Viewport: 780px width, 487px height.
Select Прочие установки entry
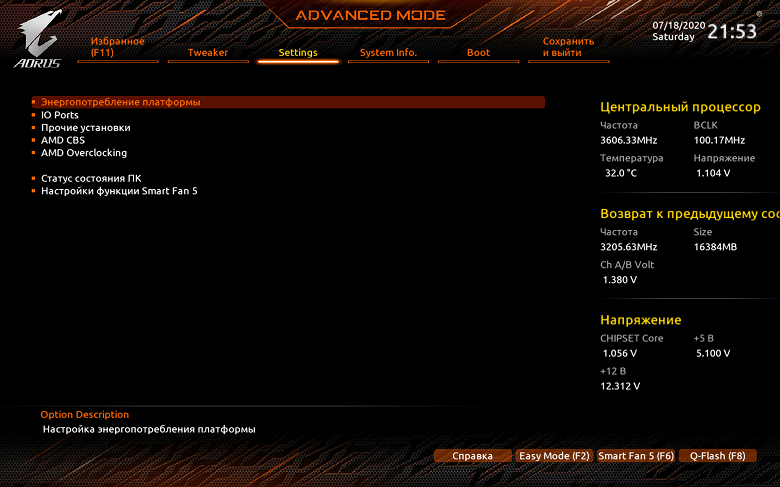point(86,128)
